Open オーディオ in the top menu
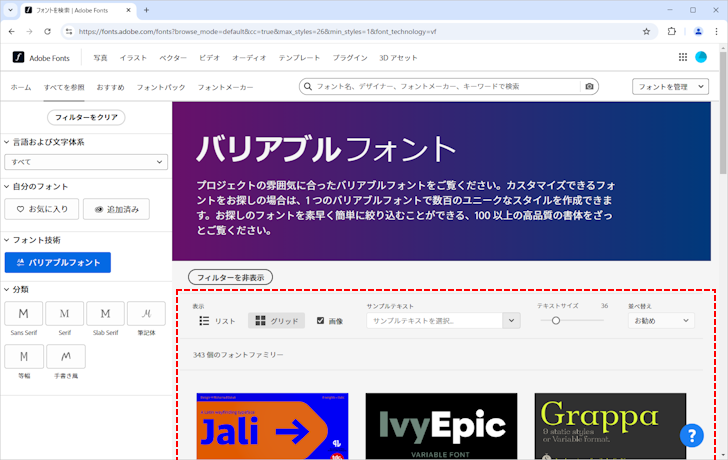This screenshot has height=460, width=728. [249, 58]
